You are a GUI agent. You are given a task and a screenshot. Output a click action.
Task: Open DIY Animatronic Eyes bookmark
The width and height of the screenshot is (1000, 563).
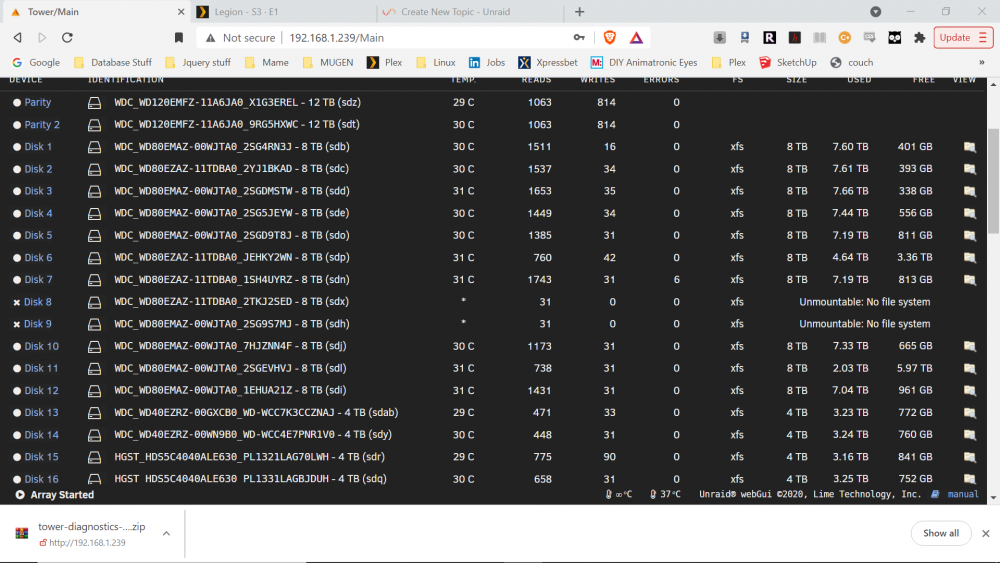point(644,62)
